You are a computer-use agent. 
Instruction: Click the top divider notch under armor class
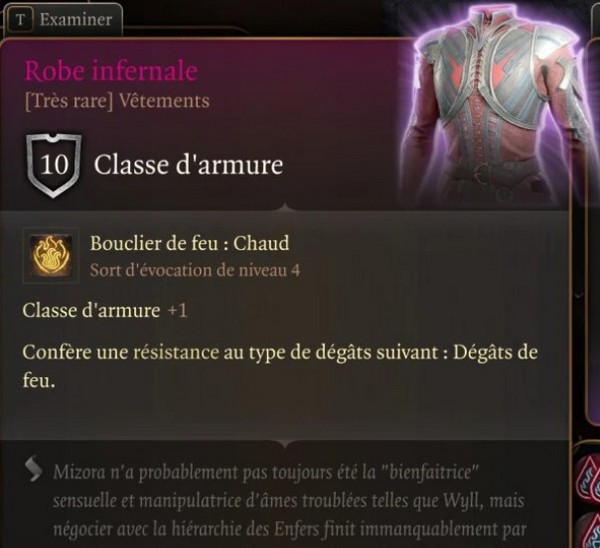tap(285, 208)
